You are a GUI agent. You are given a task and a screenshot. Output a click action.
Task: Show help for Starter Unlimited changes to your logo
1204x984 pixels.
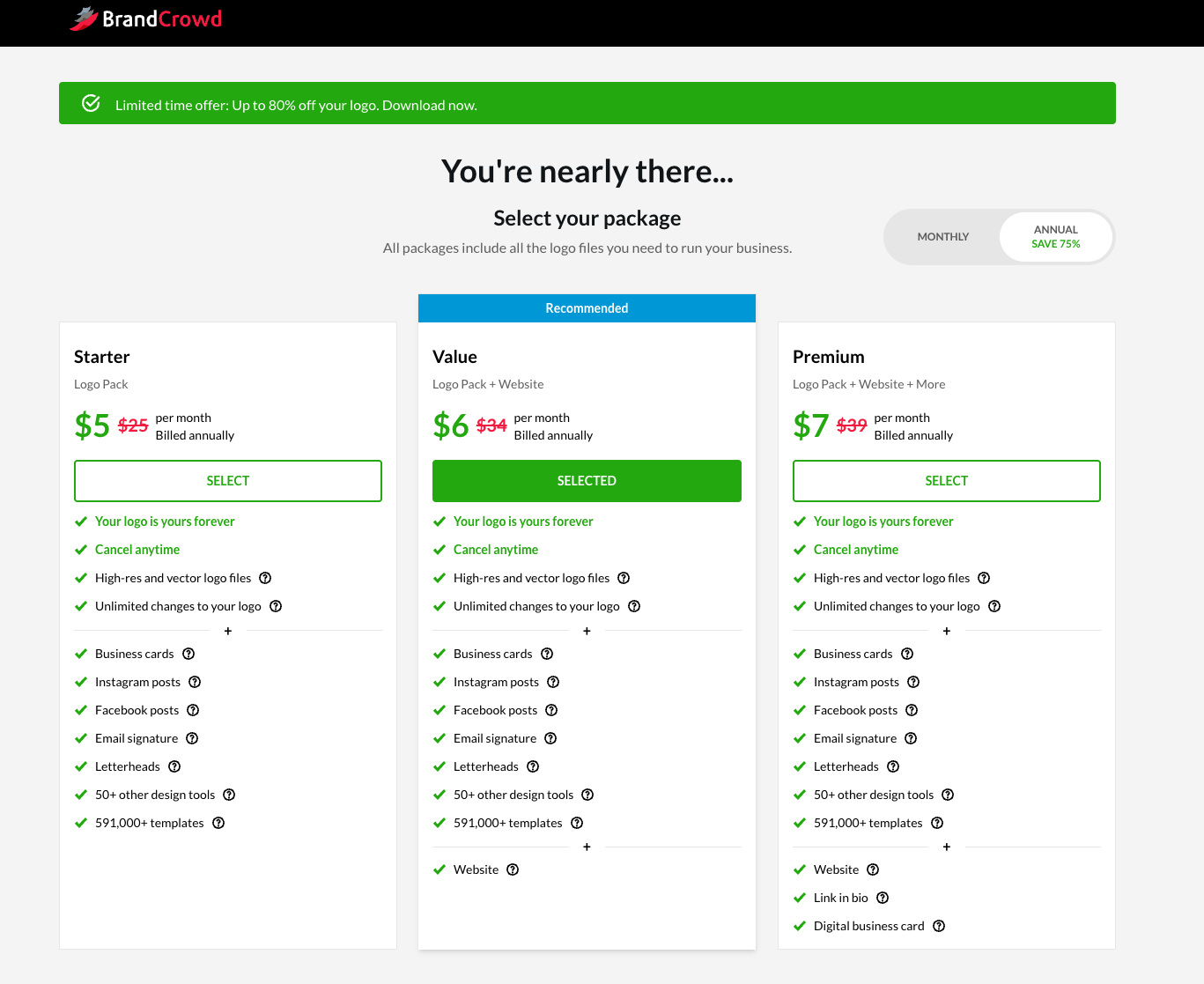pos(276,606)
